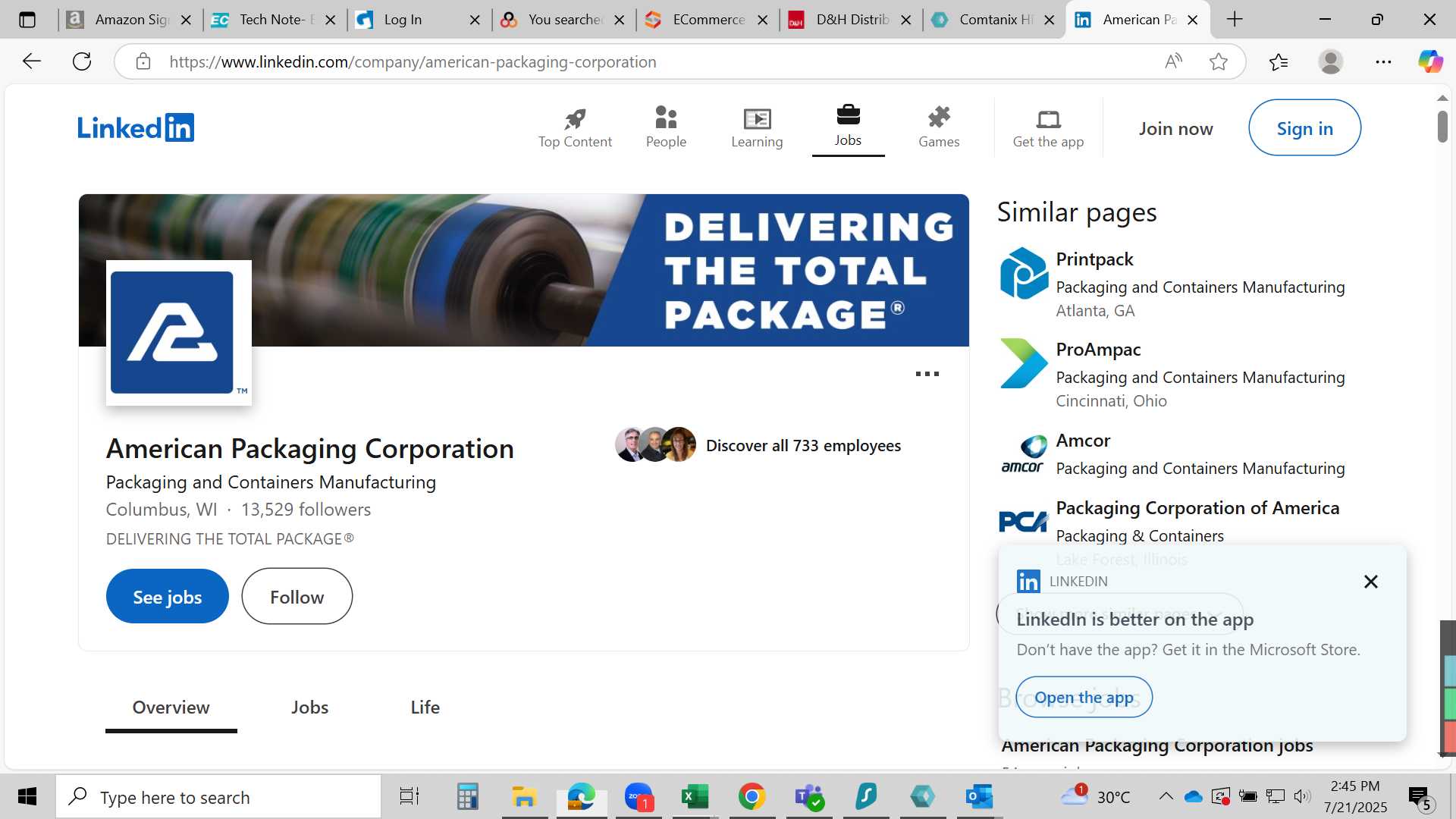Switch to the Life tab
This screenshot has height=819, width=1456.
pyautogui.click(x=425, y=708)
